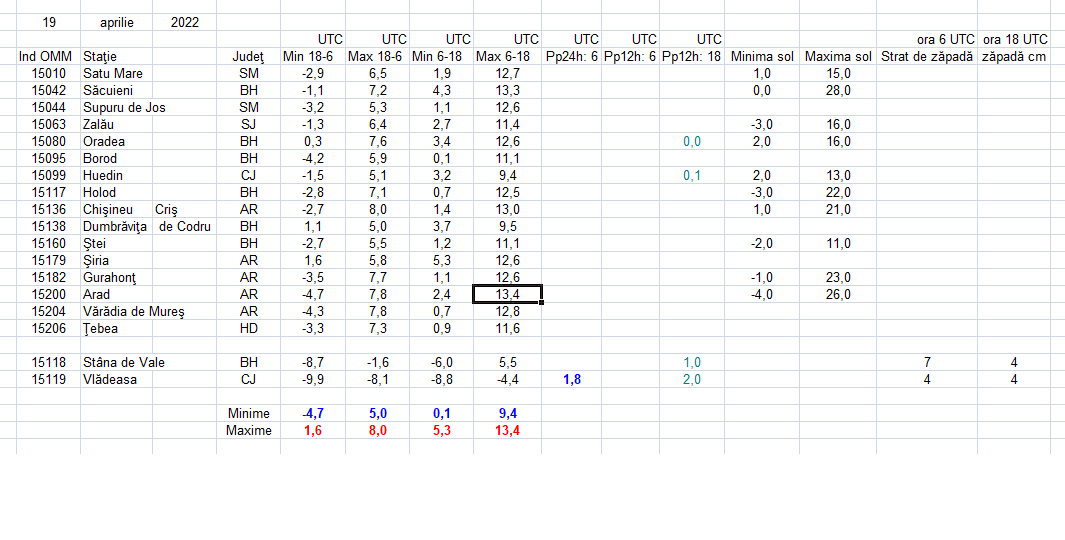Viewport: 1065px width, 540px height.
Task: Select the 'Strat de zăpadă' header
Action: (927, 56)
